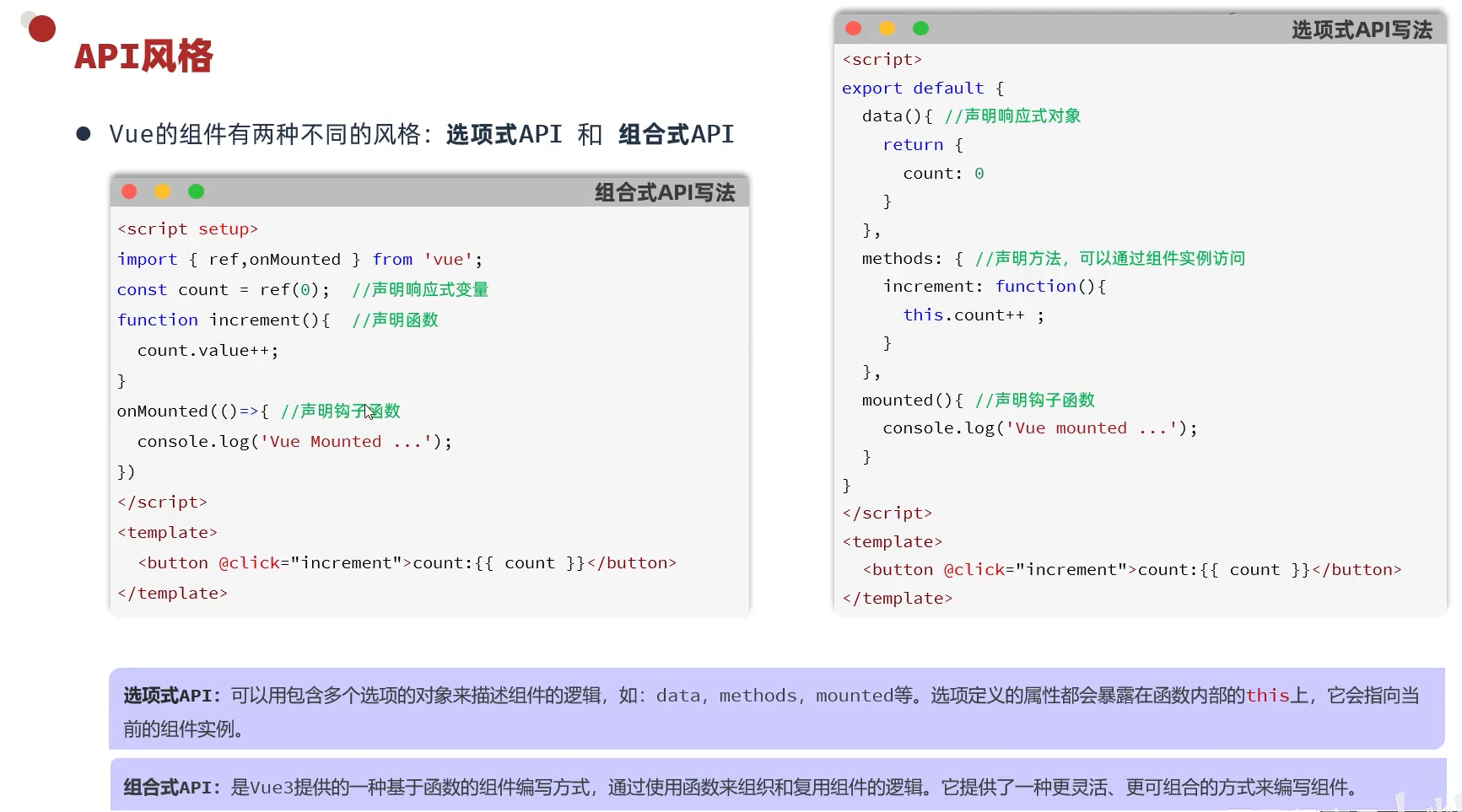
Task: Click the red traffic light on 组合式API写法 window
Action: click(x=128, y=191)
